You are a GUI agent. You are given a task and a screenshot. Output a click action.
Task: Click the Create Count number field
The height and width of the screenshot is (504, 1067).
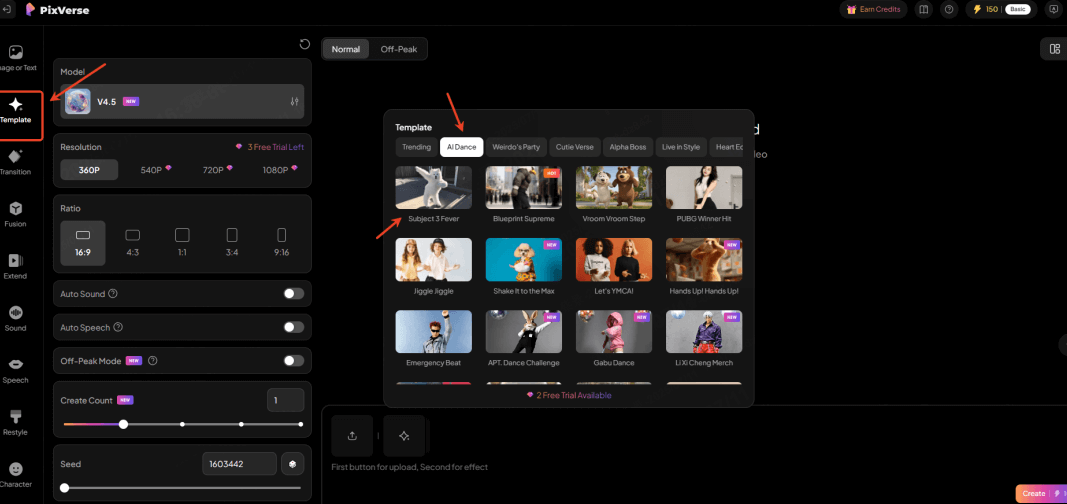coord(286,401)
